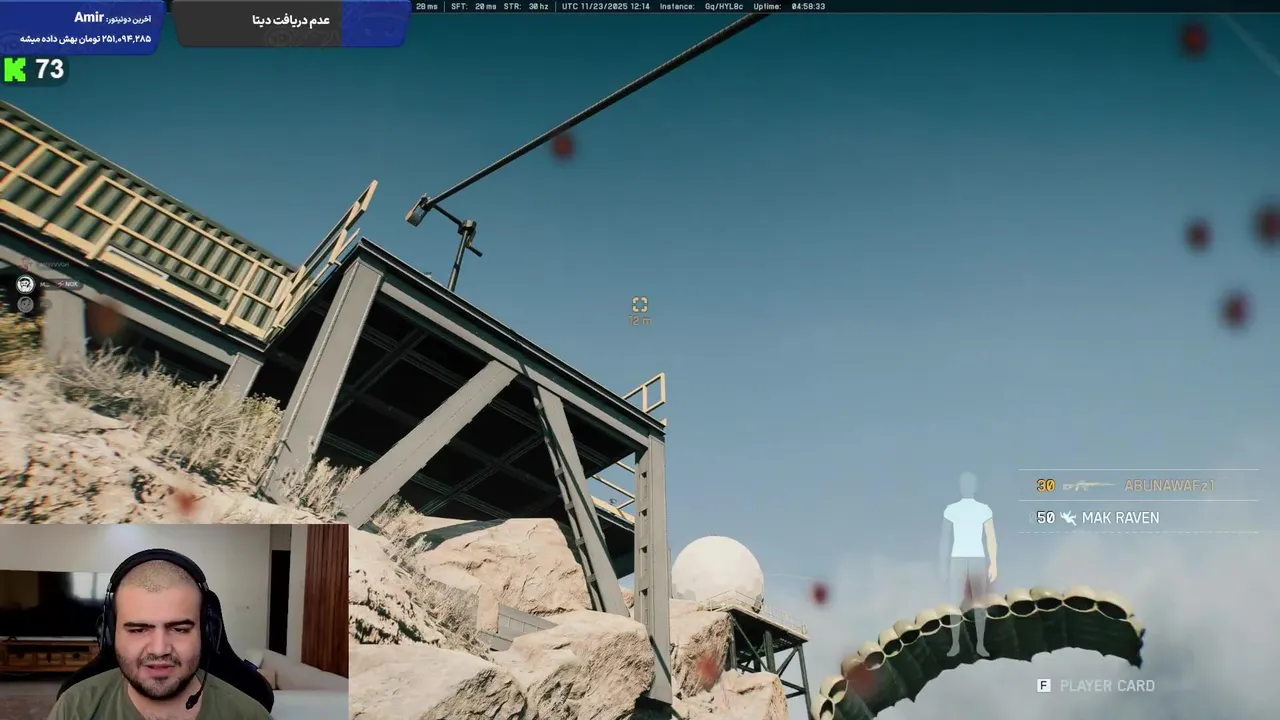Click the body damage silhouette figure

[x=968, y=565]
